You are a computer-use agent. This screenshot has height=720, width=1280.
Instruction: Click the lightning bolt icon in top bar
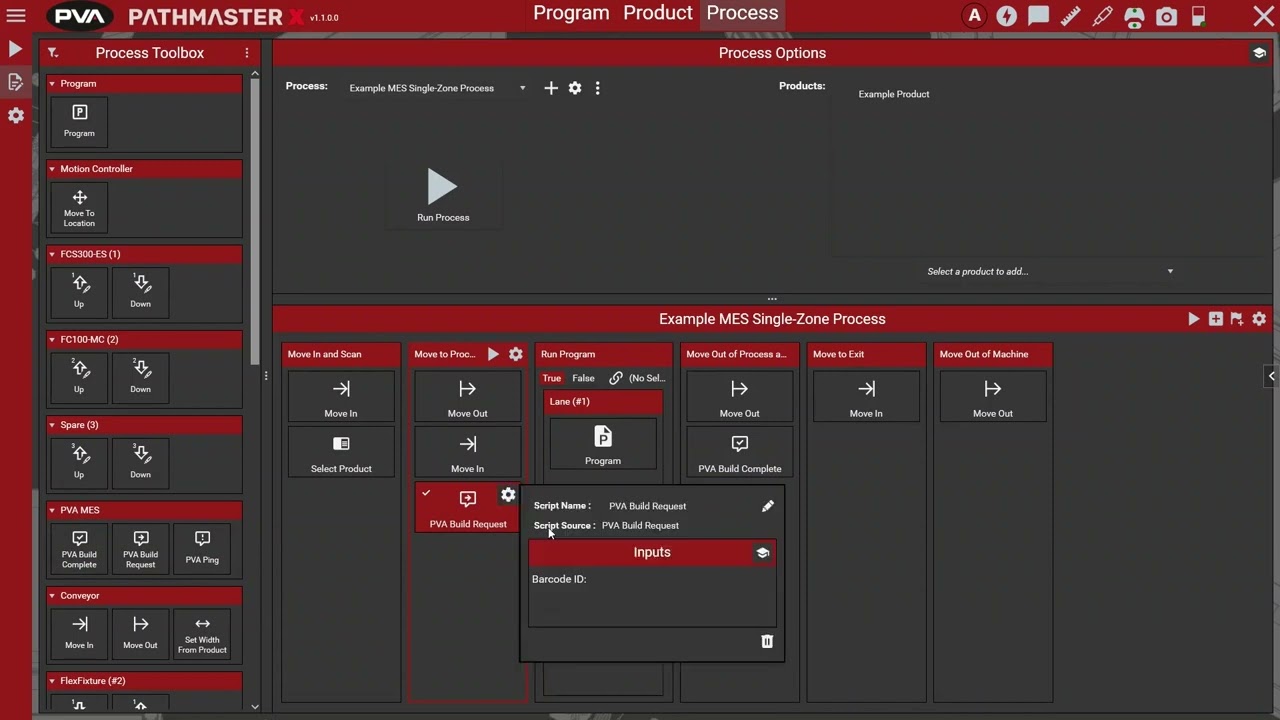coord(1006,16)
